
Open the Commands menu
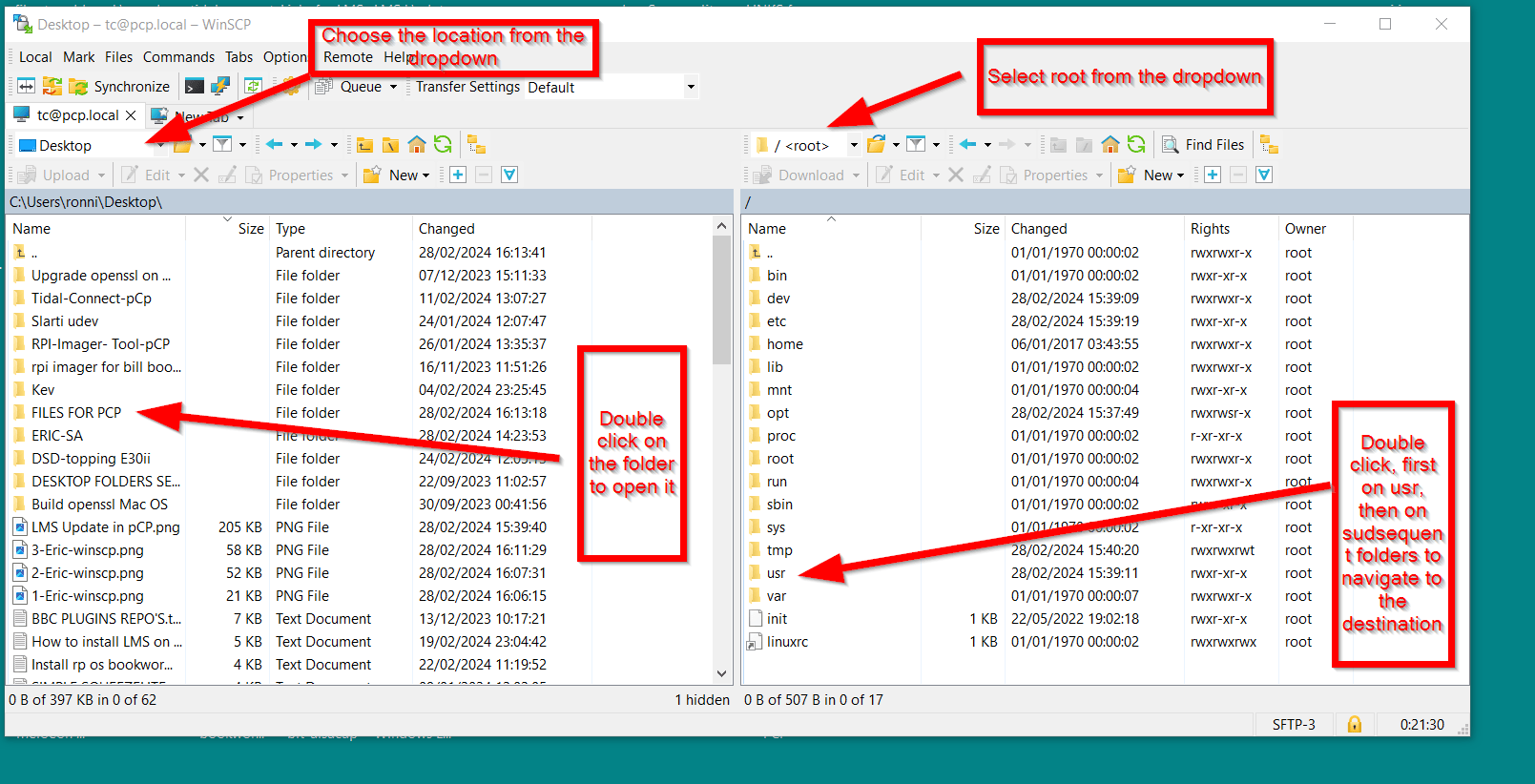click(178, 57)
